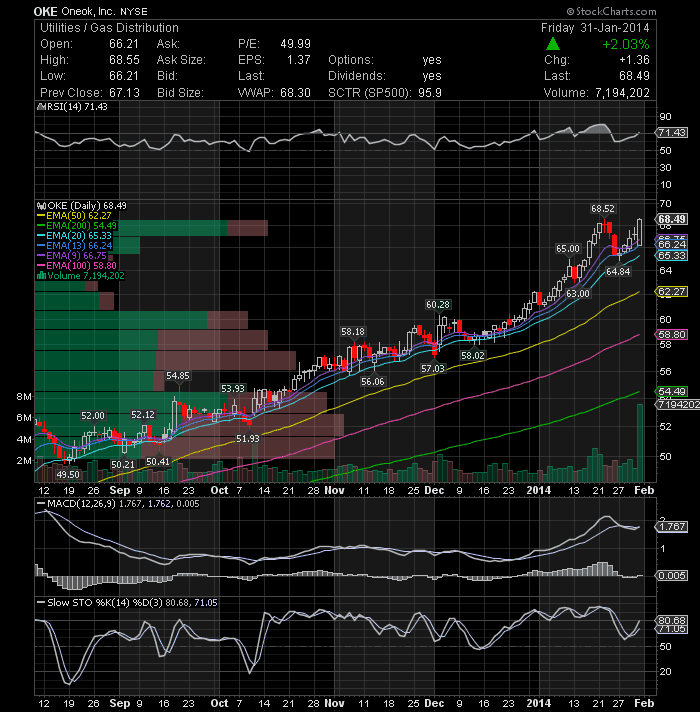Click the candlestick icon beside OKE (Daily)

click(x=41, y=206)
